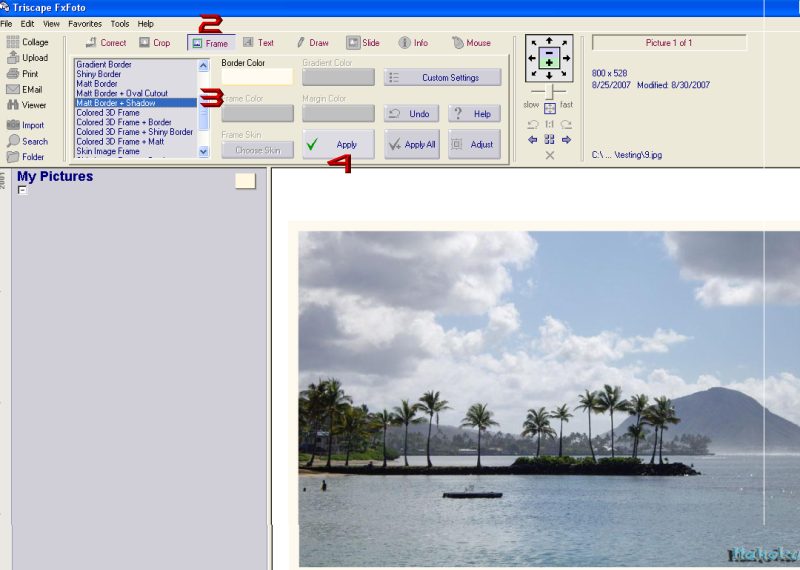Pick a Border Color swatch
Image resolution: width=800 pixels, height=570 pixels.
tap(257, 77)
